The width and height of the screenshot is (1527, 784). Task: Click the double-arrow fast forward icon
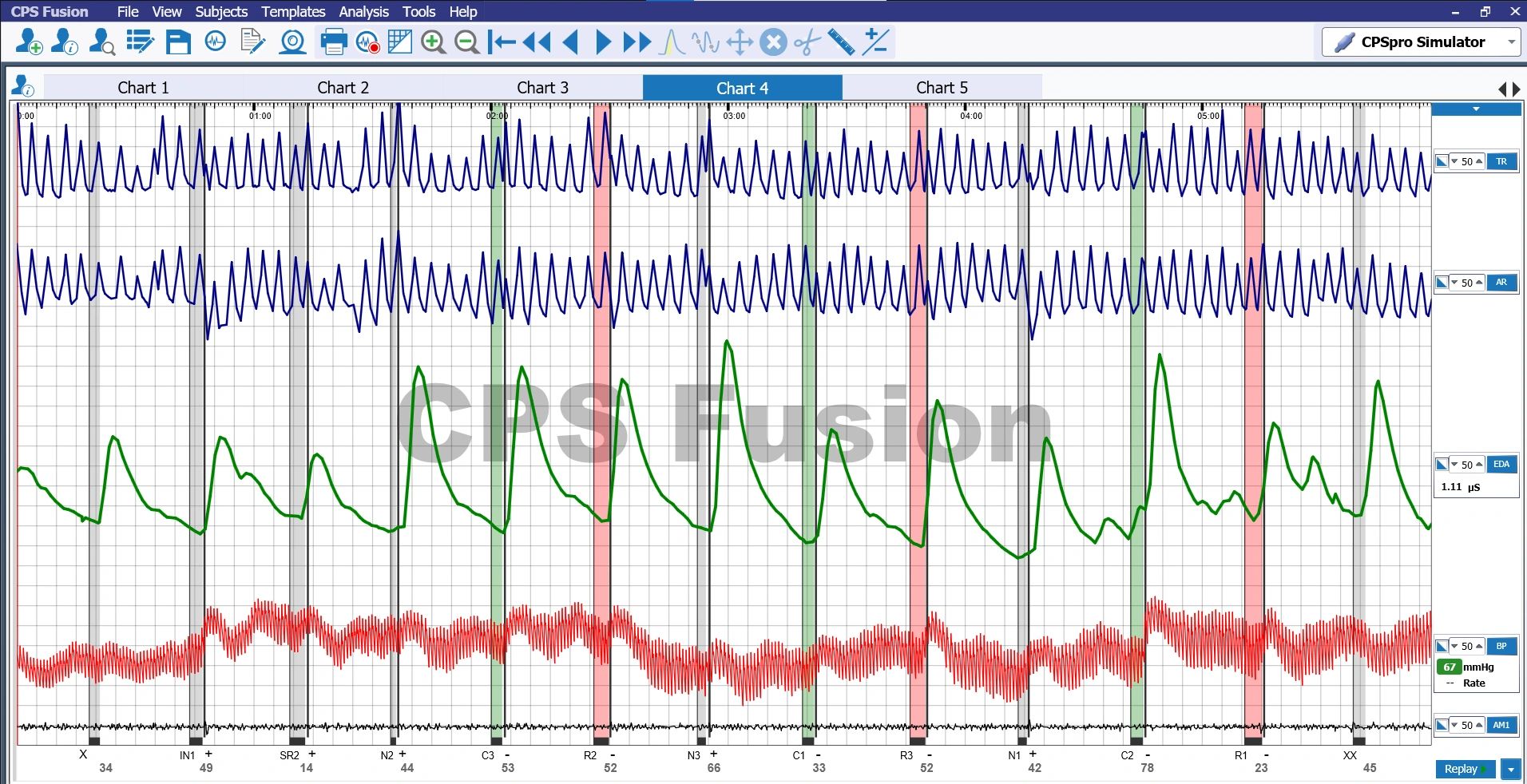point(637,42)
